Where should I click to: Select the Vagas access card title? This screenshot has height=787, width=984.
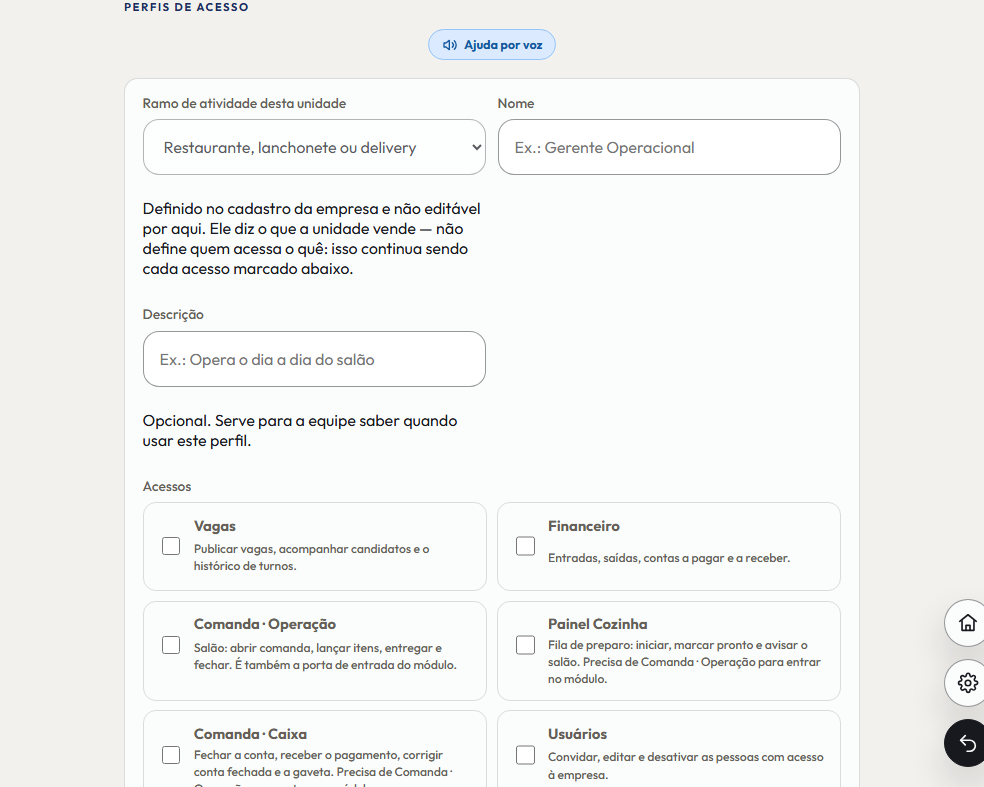pos(215,527)
